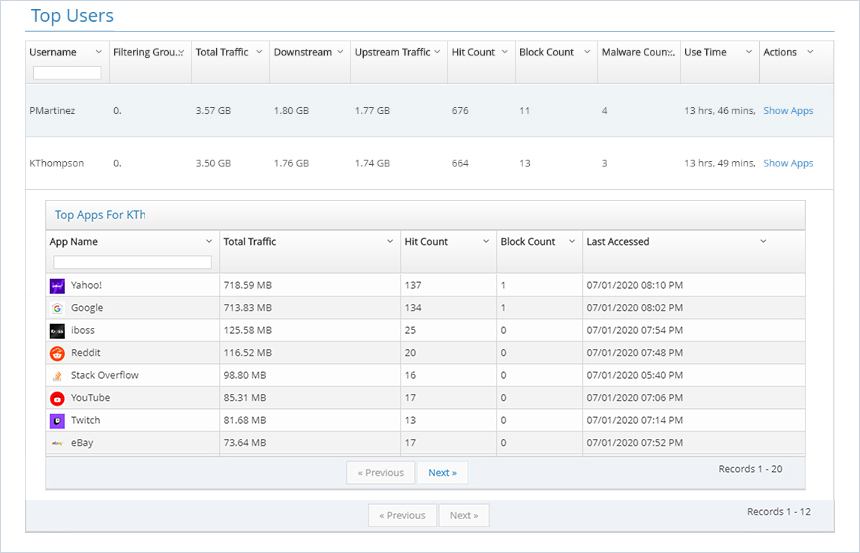Go to Next page of Top Apps

pos(443,473)
